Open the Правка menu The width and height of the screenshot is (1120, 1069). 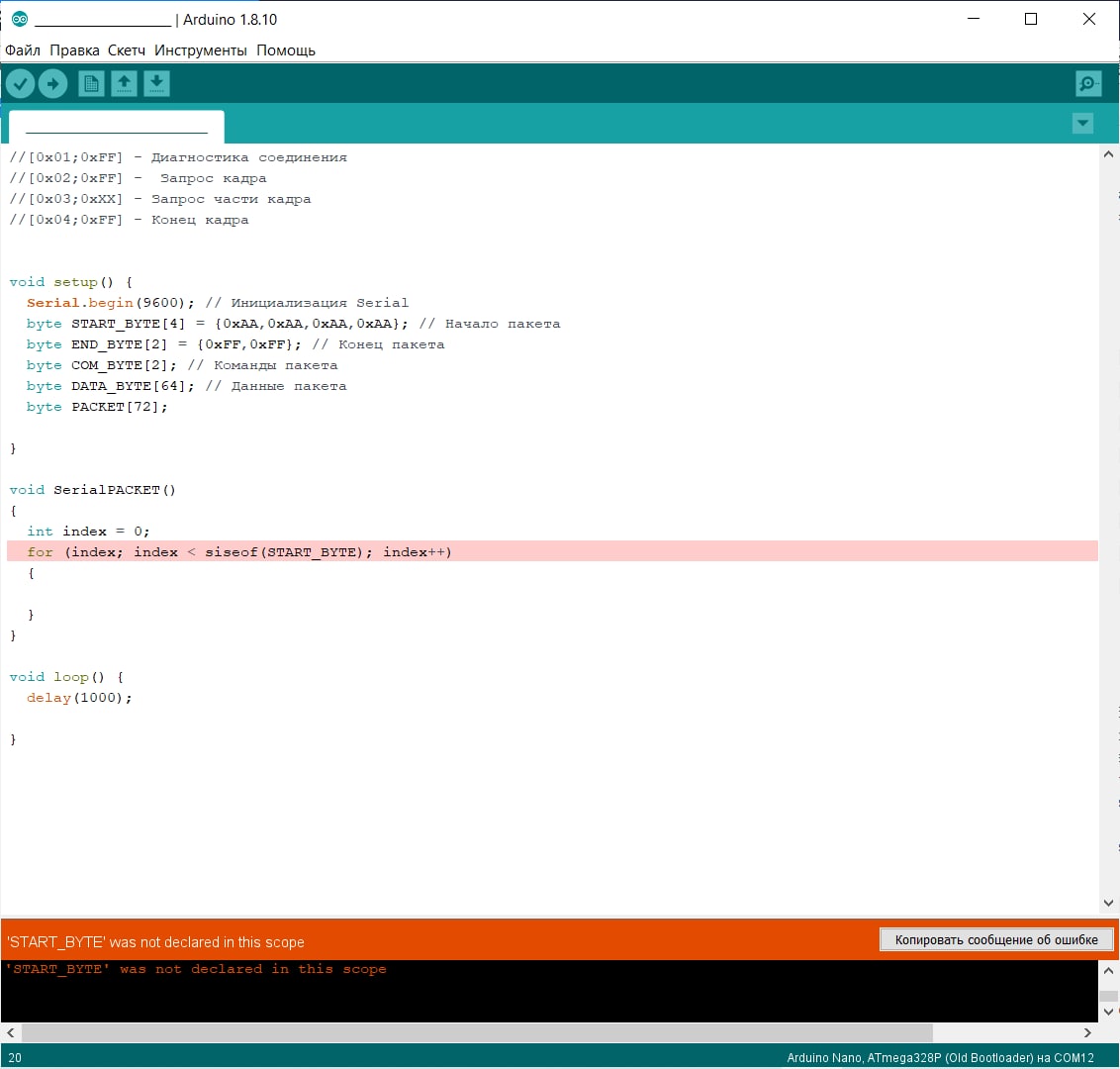pyautogui.click(x=74, y=50)
